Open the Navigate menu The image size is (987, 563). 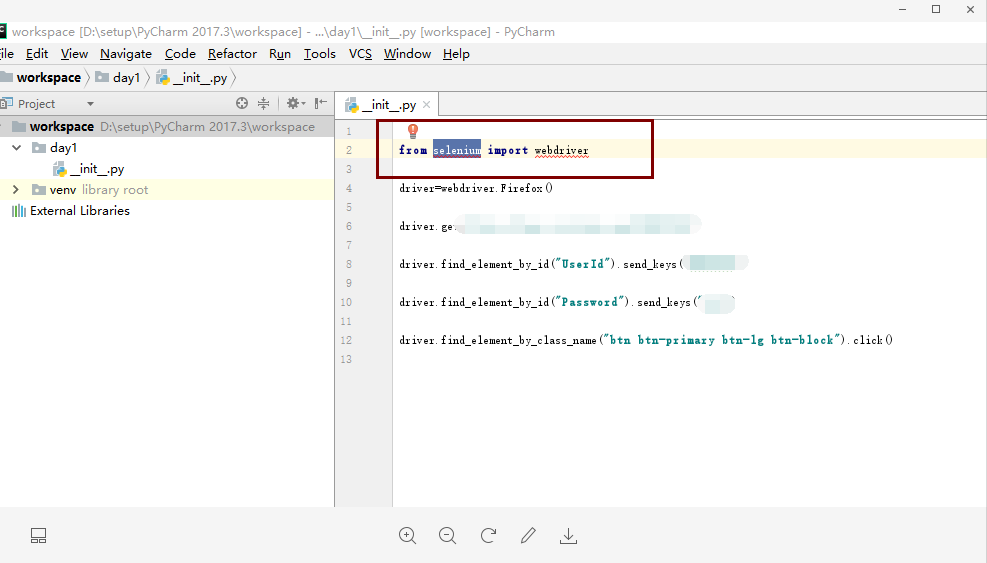126,54
